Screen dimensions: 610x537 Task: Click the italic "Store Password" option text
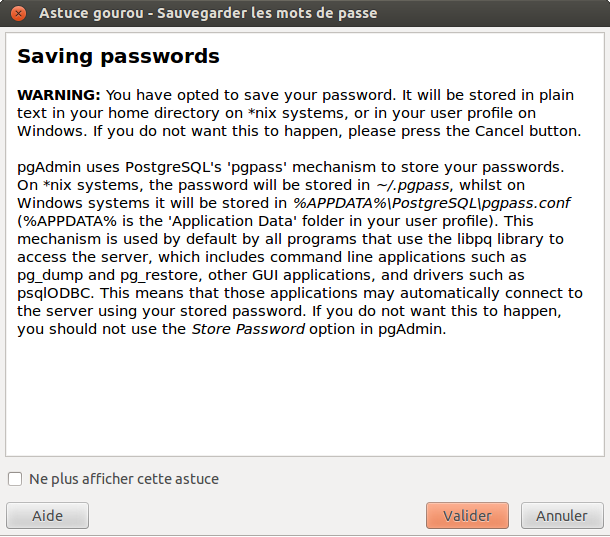[247, 329]
